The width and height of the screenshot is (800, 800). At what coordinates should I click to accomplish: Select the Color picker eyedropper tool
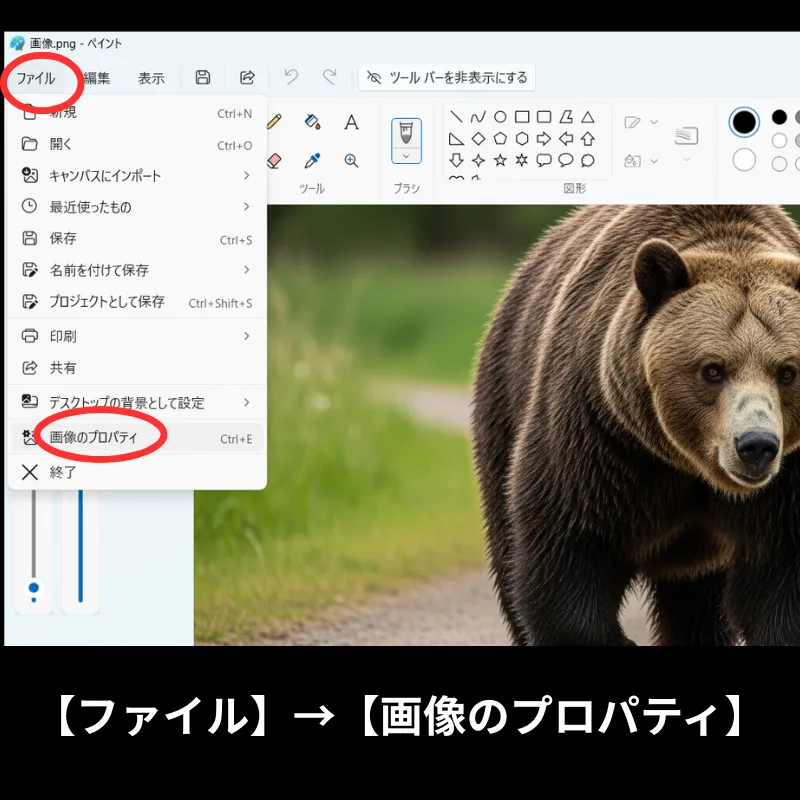coord(312,160)
